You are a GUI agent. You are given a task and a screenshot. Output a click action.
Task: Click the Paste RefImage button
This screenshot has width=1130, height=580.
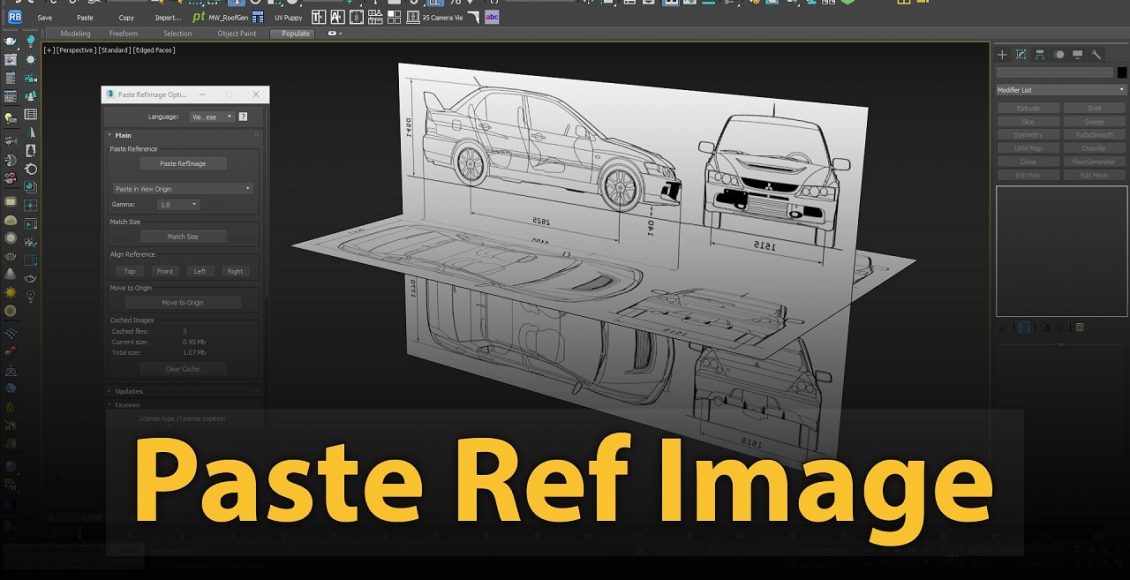183,163
